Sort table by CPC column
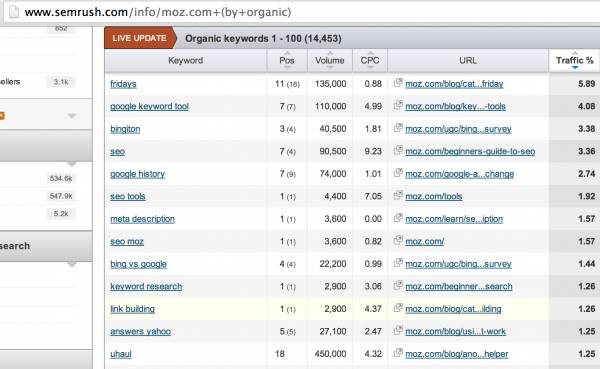Screen dimensions: 600x369 point(370,60)
